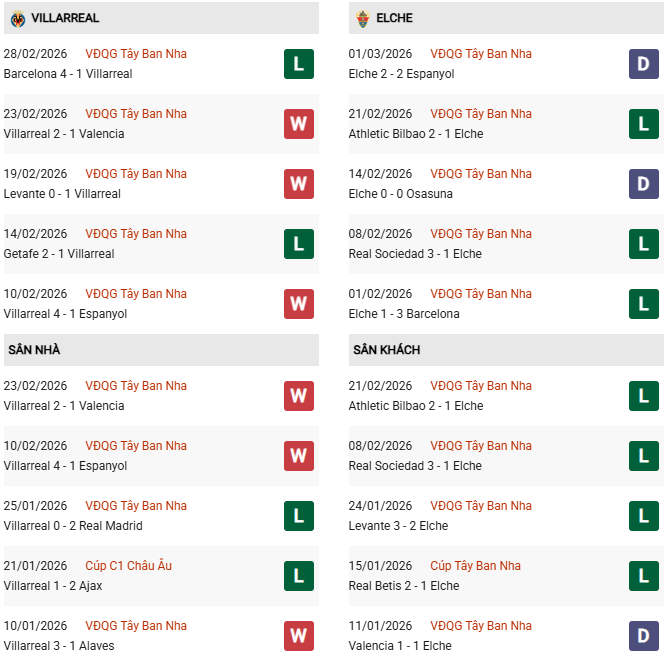Click W badge for Levante 0-1 Villarreal

[298, 184]
